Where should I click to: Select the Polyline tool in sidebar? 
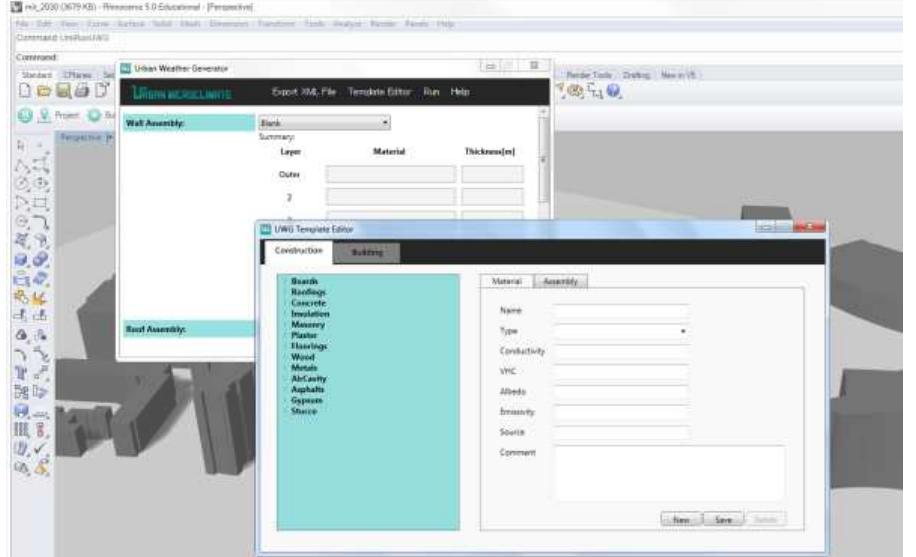click(x=22, y=165)
